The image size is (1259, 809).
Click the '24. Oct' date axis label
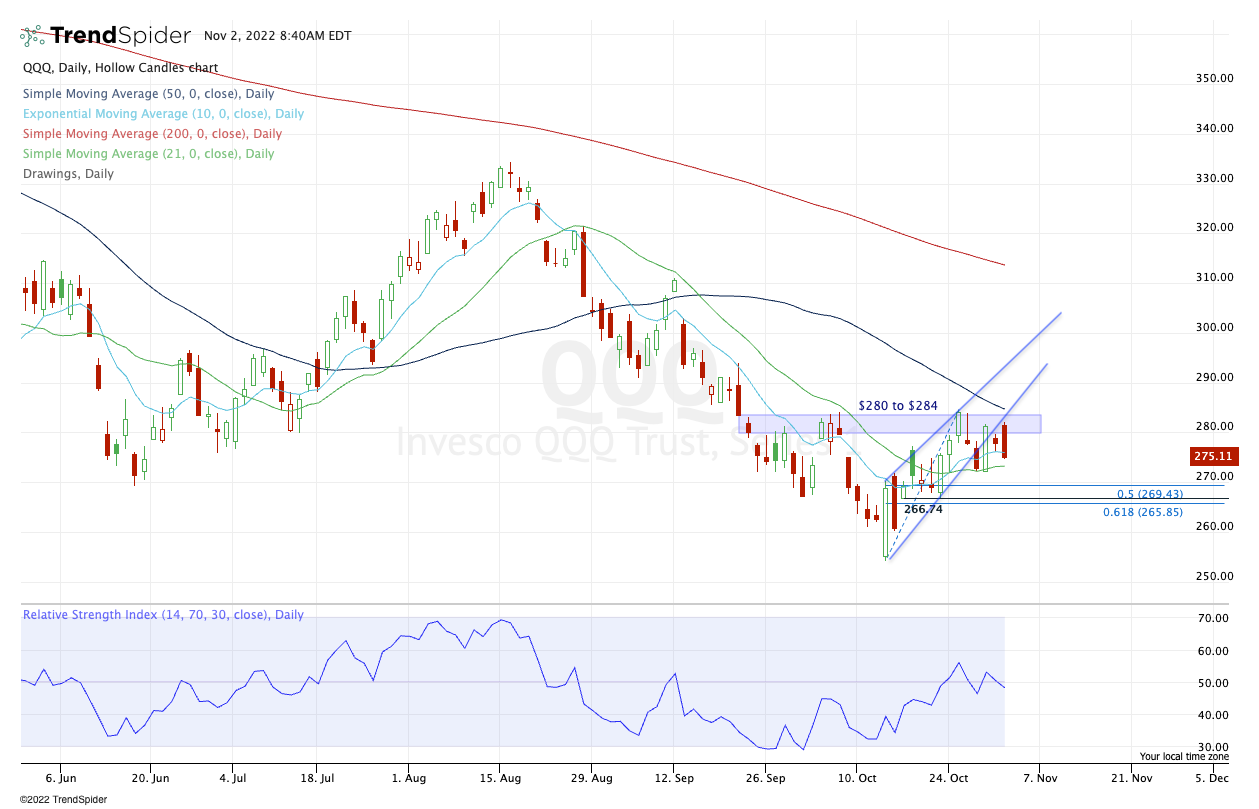948,776
